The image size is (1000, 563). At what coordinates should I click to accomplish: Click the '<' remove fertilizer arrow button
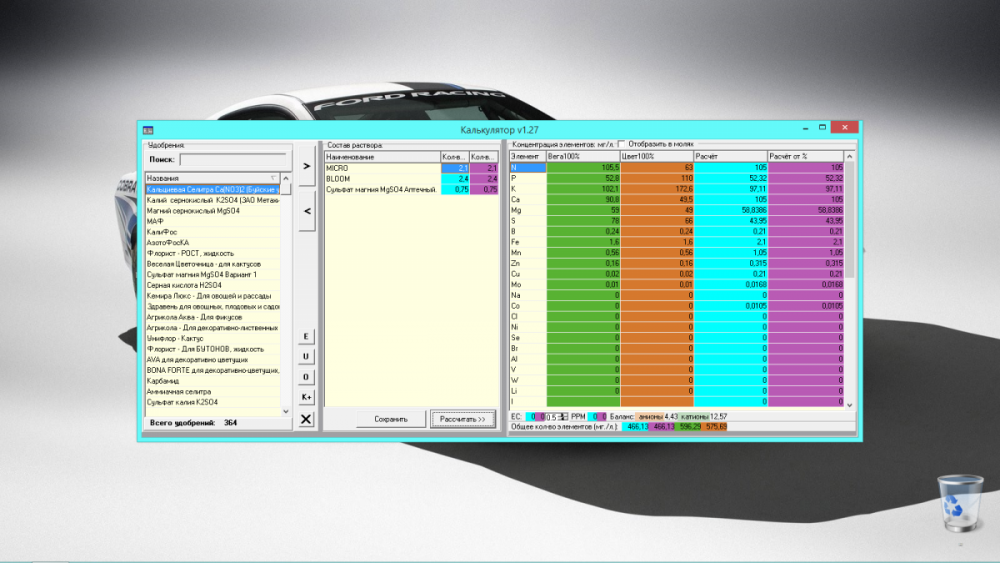pos(307,211)
